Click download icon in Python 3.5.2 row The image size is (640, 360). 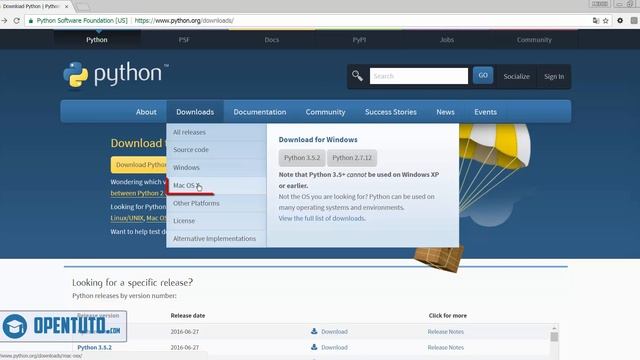(314, 347)
